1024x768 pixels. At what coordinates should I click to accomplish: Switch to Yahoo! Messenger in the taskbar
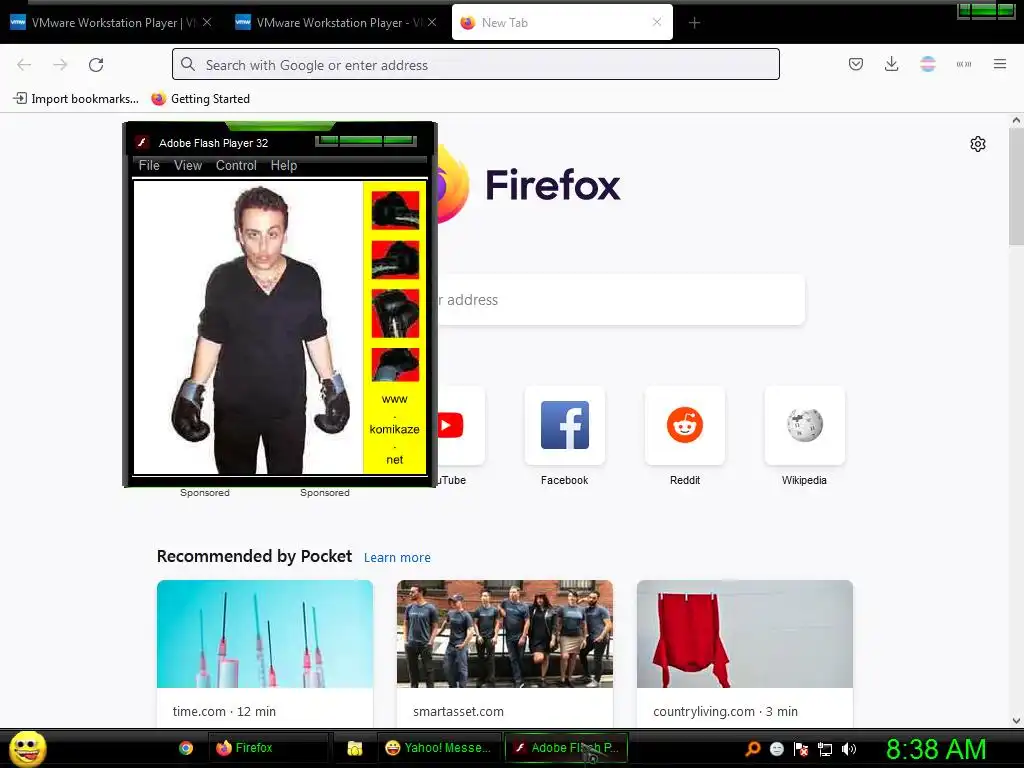pyautogui.click(x=439, y=748)
